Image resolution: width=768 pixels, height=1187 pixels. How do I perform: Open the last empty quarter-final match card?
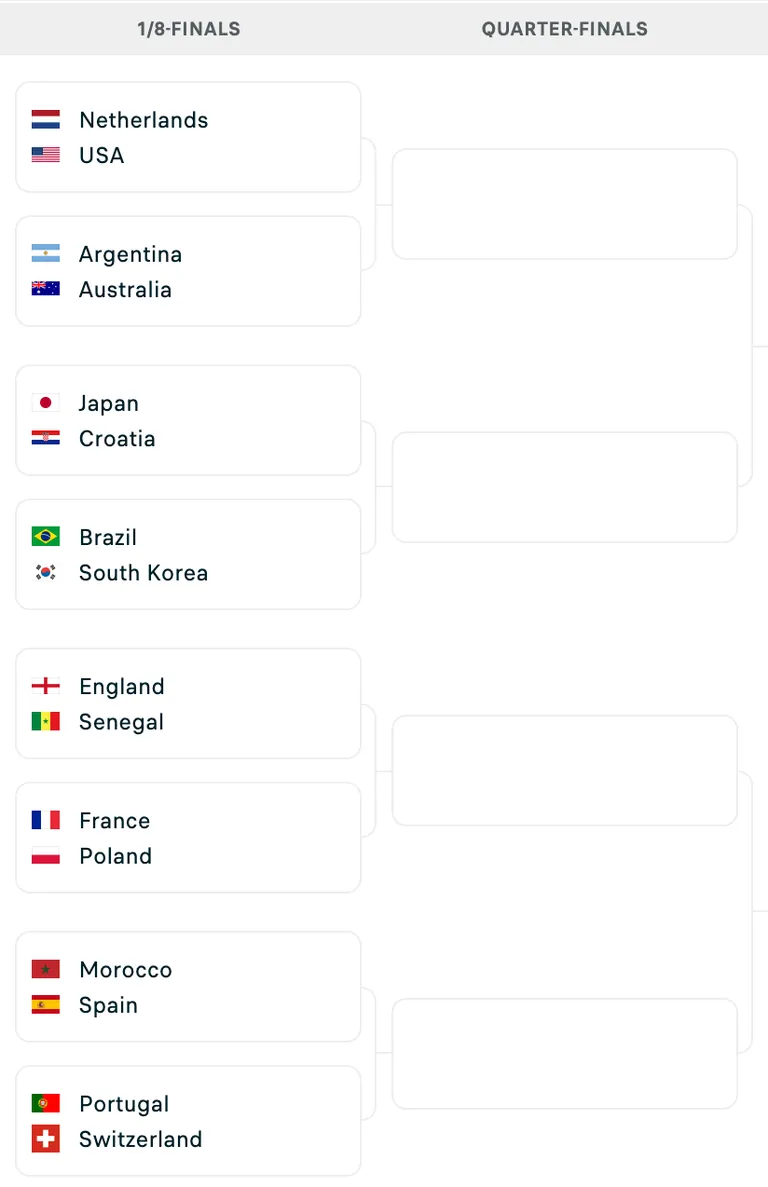pyautogui.click(x=564, y=1054)
